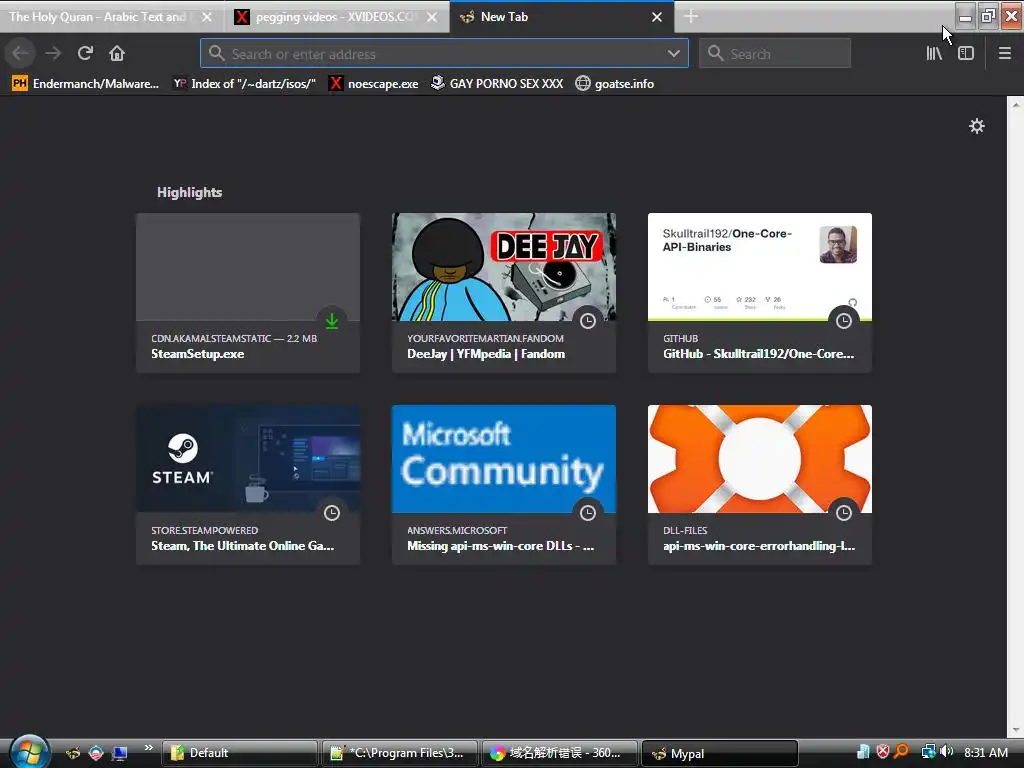Expand the address bar history dropdown arrow
The height and width of the screenshot is (768, 1024).
click(674, 54)
